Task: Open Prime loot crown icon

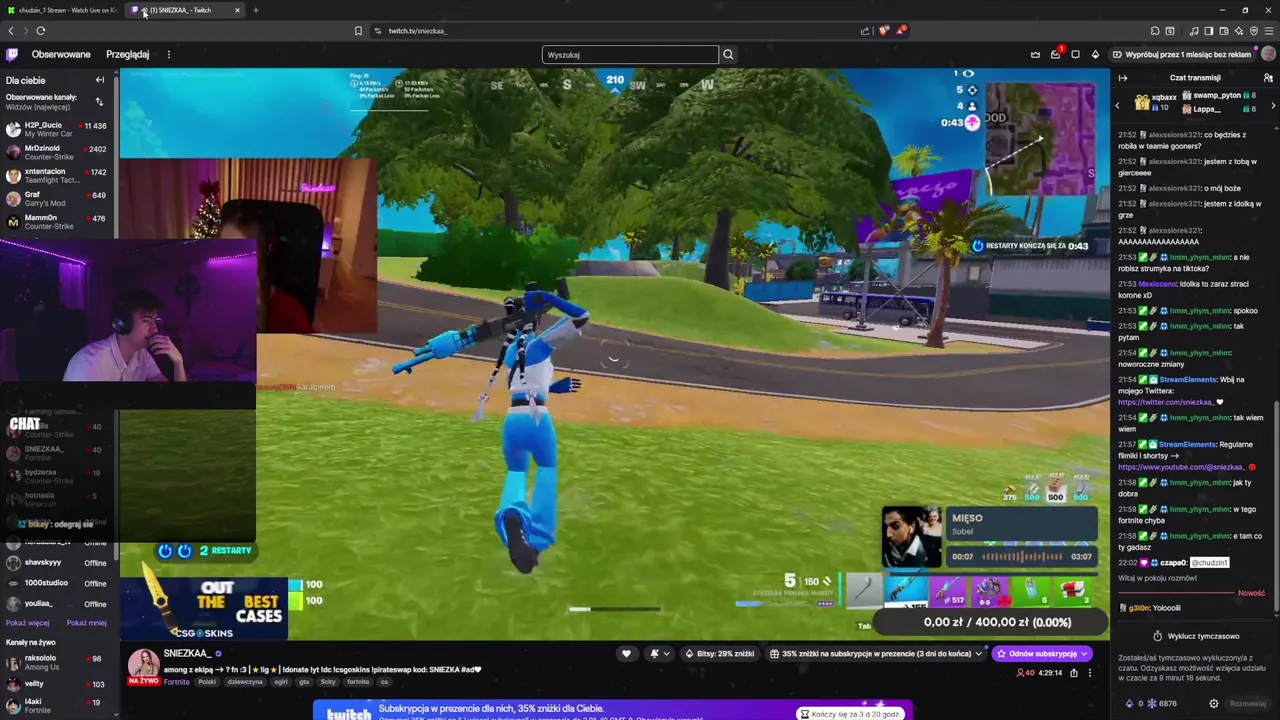Action: pyautogui.click(x=1035, y=54)
